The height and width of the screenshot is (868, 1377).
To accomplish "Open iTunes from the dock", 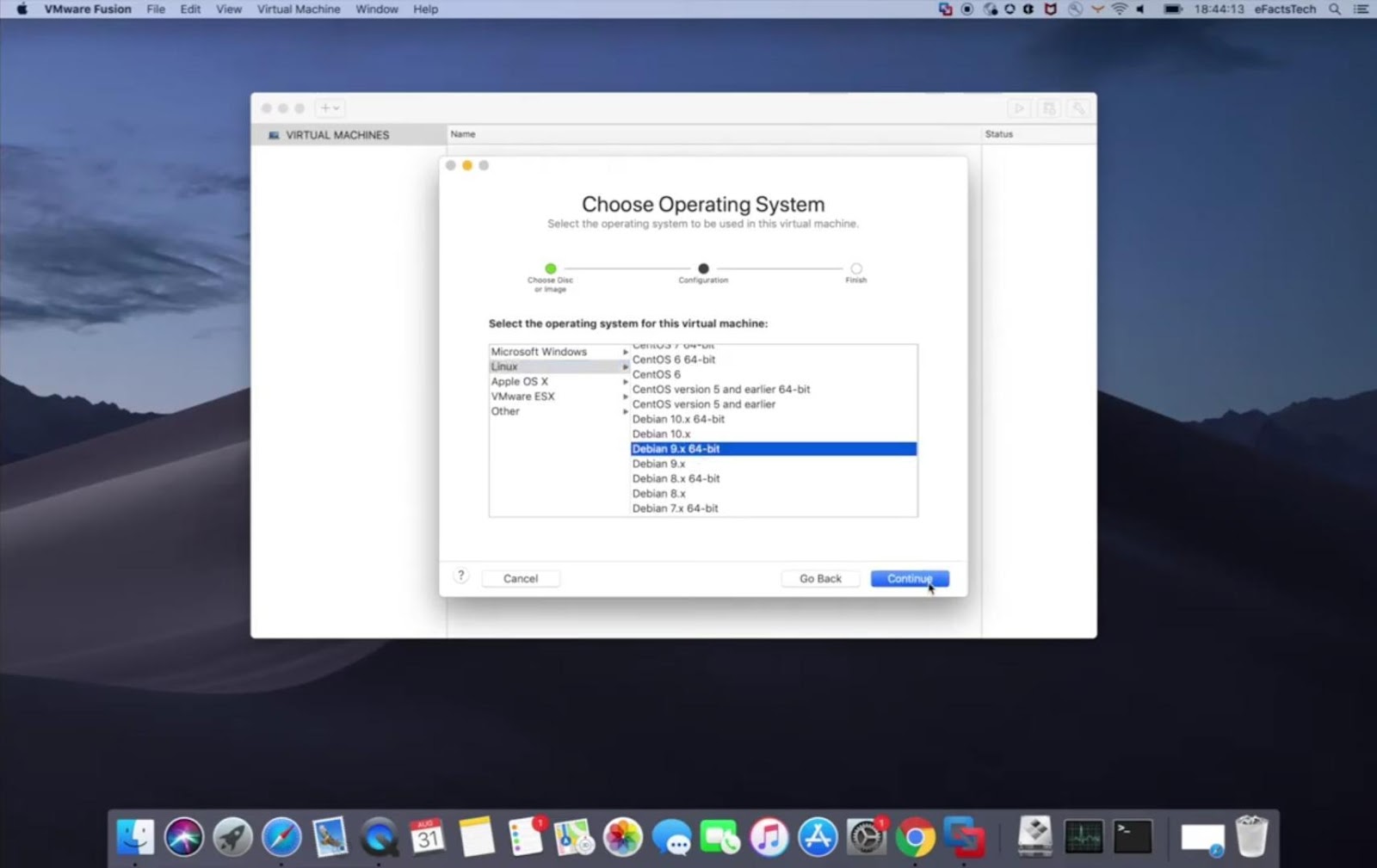I will point(769,836).
